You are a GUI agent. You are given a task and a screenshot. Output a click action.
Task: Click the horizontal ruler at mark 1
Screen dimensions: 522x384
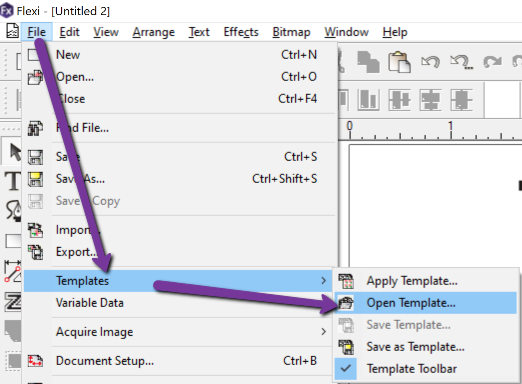click(451, 130)
